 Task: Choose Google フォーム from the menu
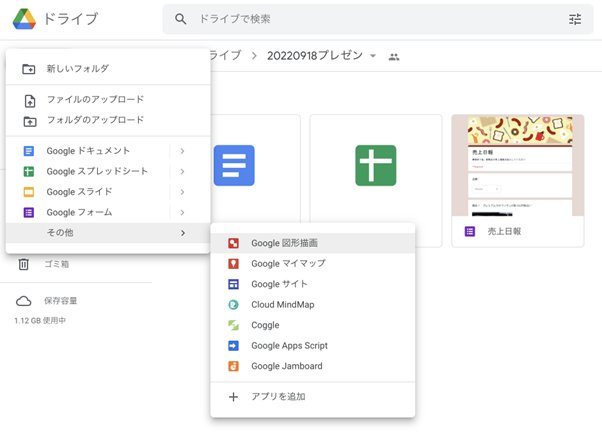point(108,212)
